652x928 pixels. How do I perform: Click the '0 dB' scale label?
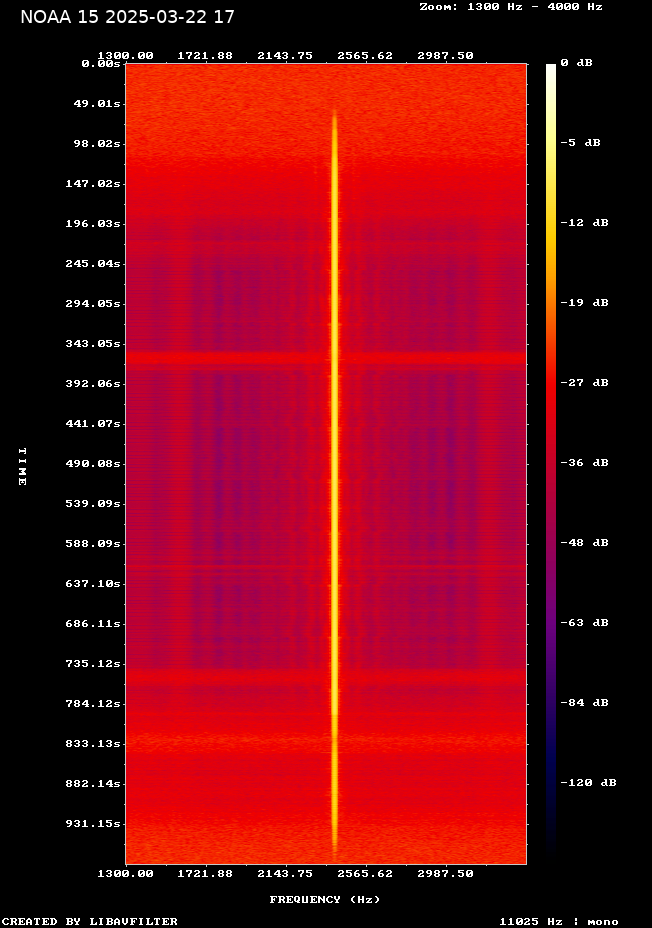pos(576,63)
